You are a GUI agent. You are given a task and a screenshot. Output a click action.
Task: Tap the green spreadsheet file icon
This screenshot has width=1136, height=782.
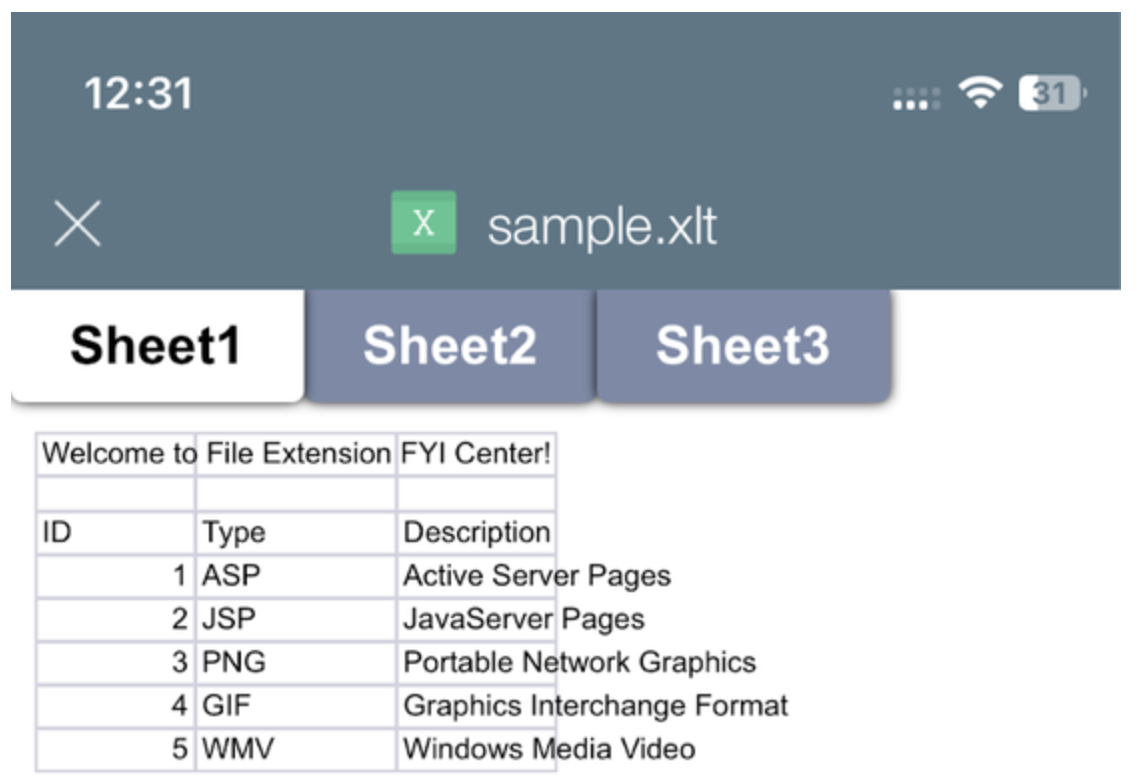click(x=423, y=223)
